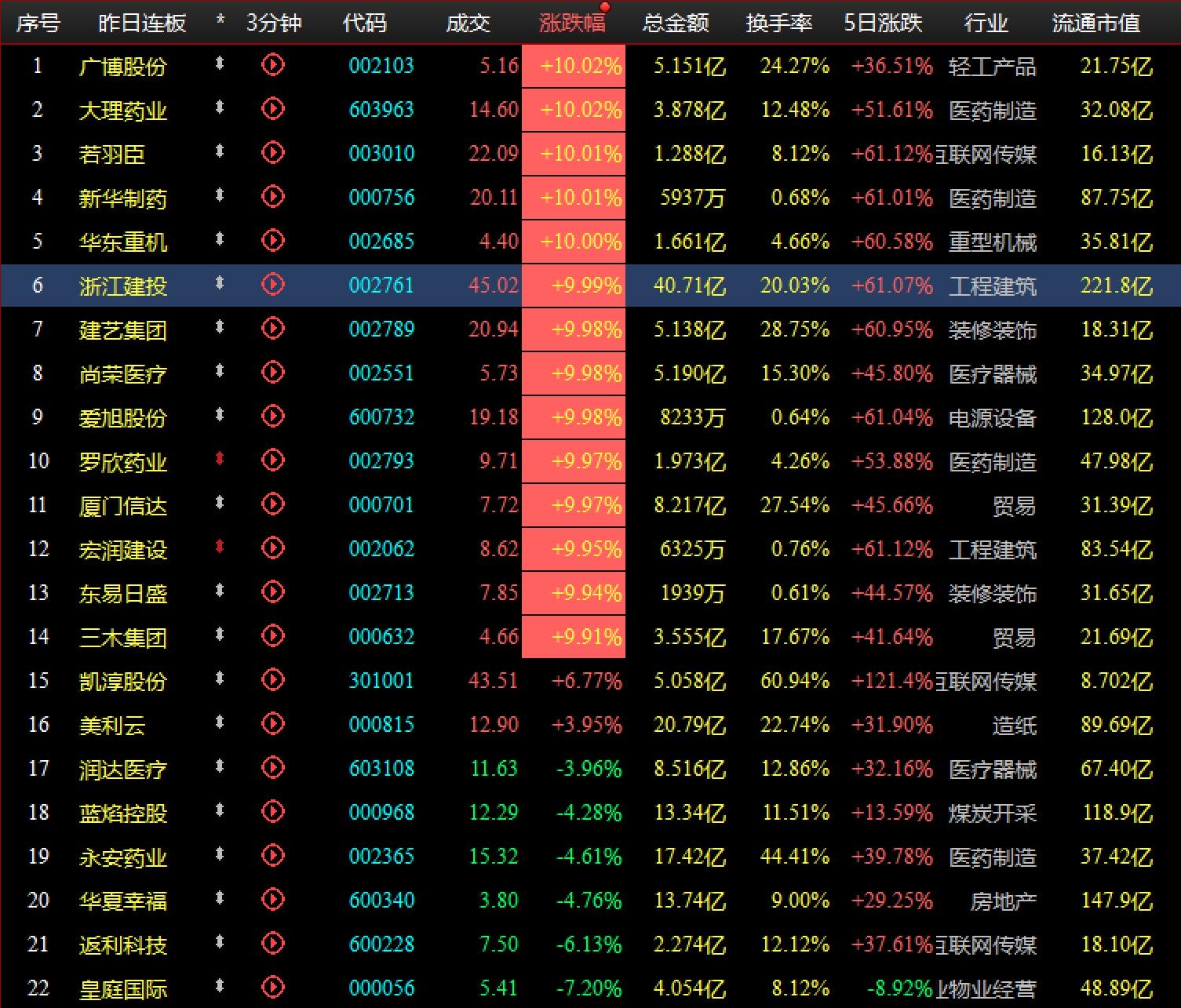Open 3-minute replay icon for 东易日盛
Image resolution: width=1181 pixels, height=1008 pixels.
point(272,591)
